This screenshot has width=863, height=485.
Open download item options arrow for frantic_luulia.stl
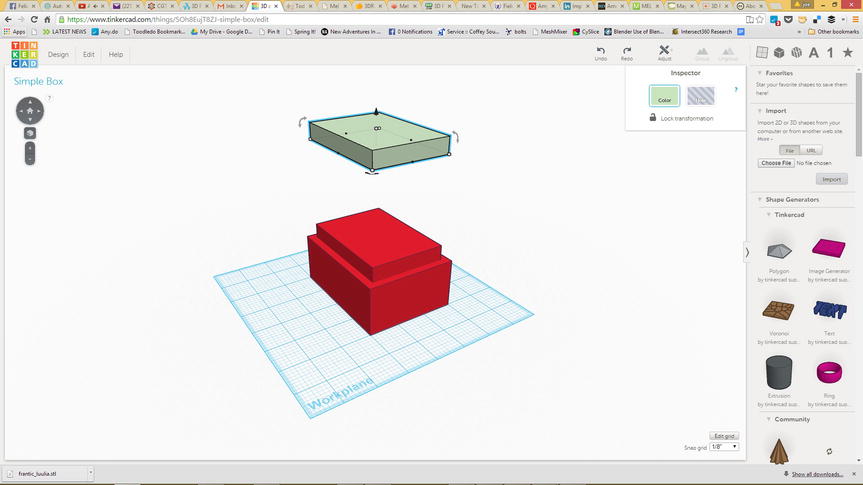tap(90, 473)
